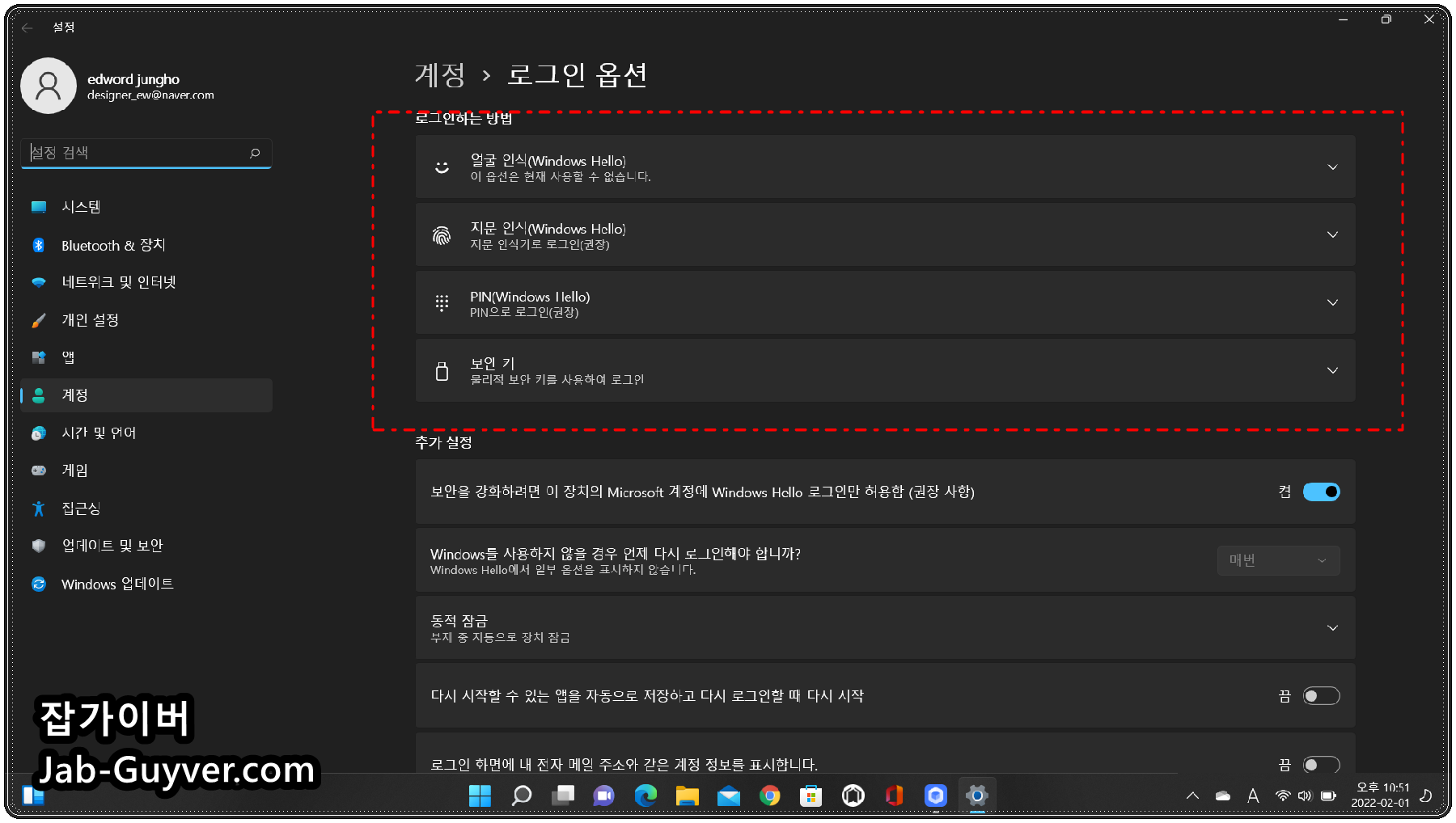Open 시스템 settings from the sidebar
1456x823 pixels.
(81, 207)
